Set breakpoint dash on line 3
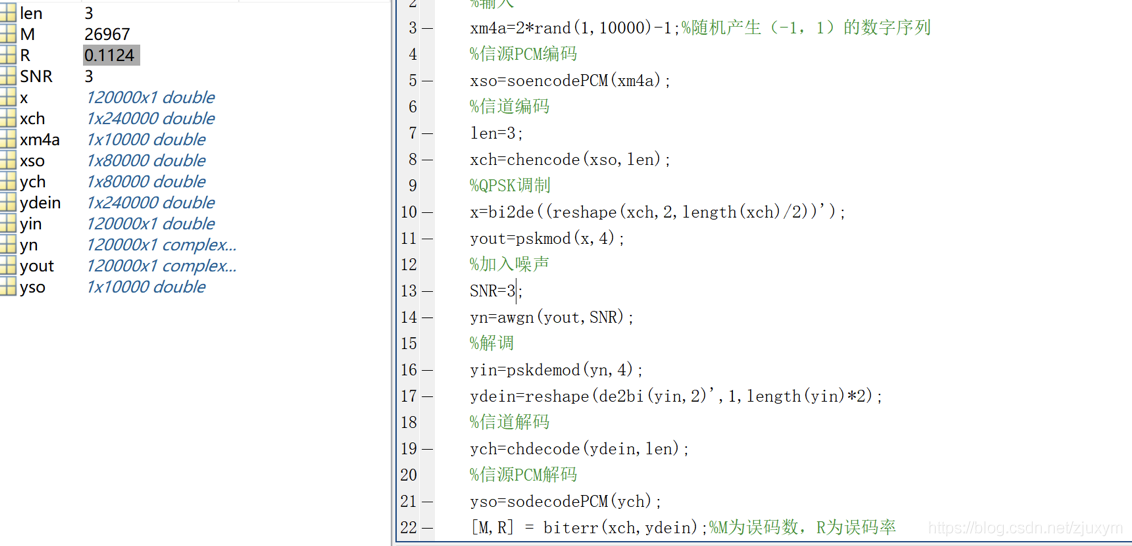Image resolution: width=1132 pixels, height=546 pixels. (x=427, y=28)
